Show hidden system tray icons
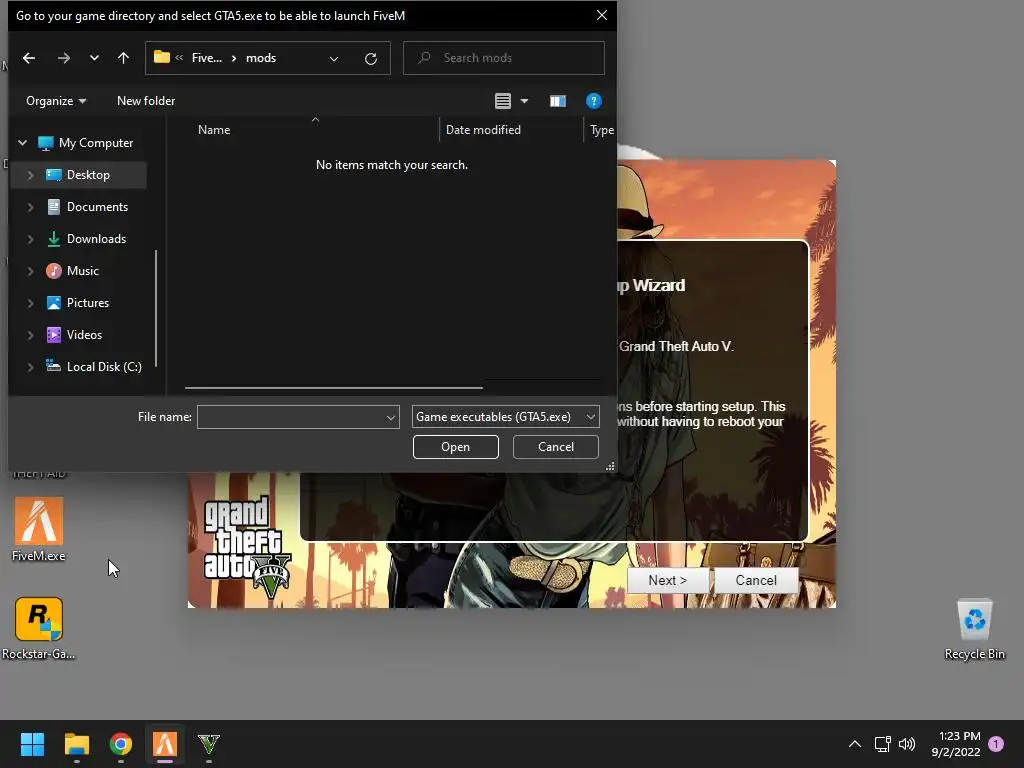This screenshot has height=768, width=1024. 854,744
